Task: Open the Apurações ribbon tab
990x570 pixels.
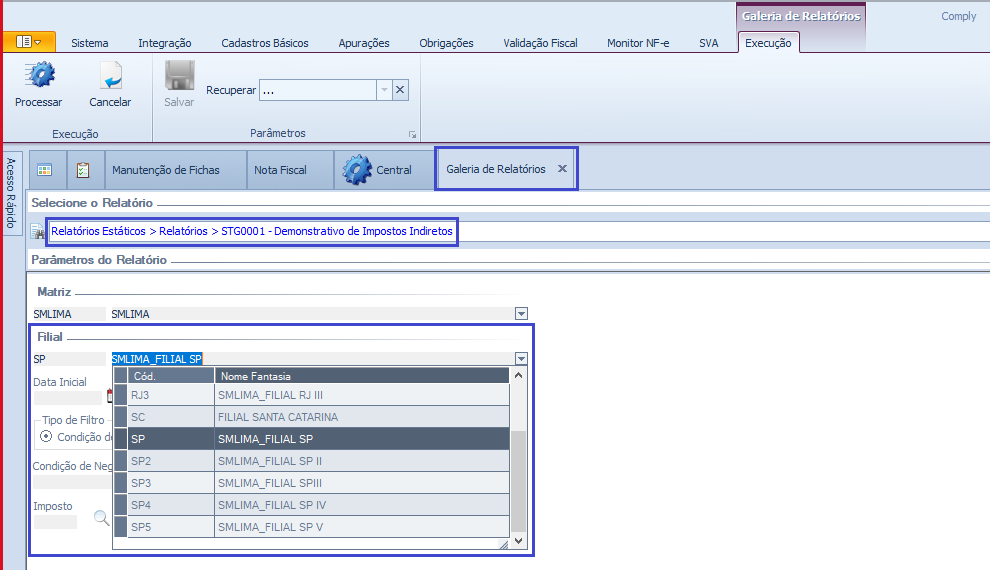Action: (364, 43)
